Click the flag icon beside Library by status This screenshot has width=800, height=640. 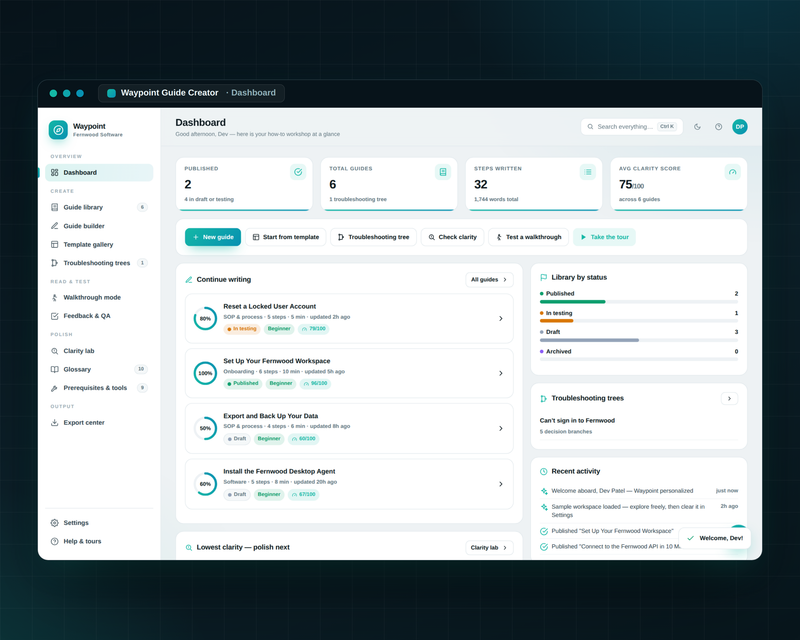click(x=543, y=277)
